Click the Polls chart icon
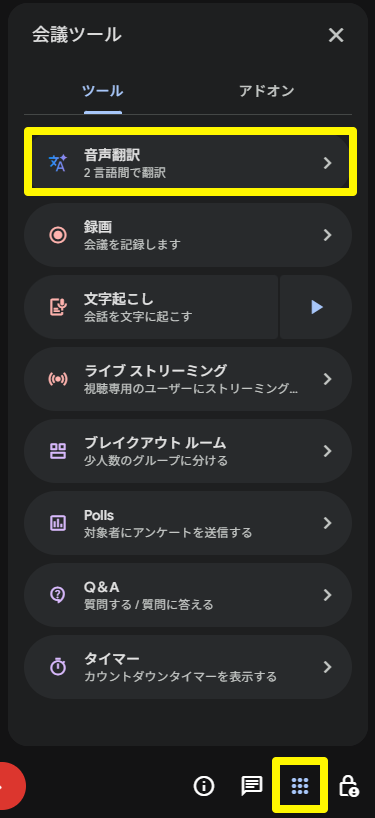375x818 pixels. [x=58, y=523]
